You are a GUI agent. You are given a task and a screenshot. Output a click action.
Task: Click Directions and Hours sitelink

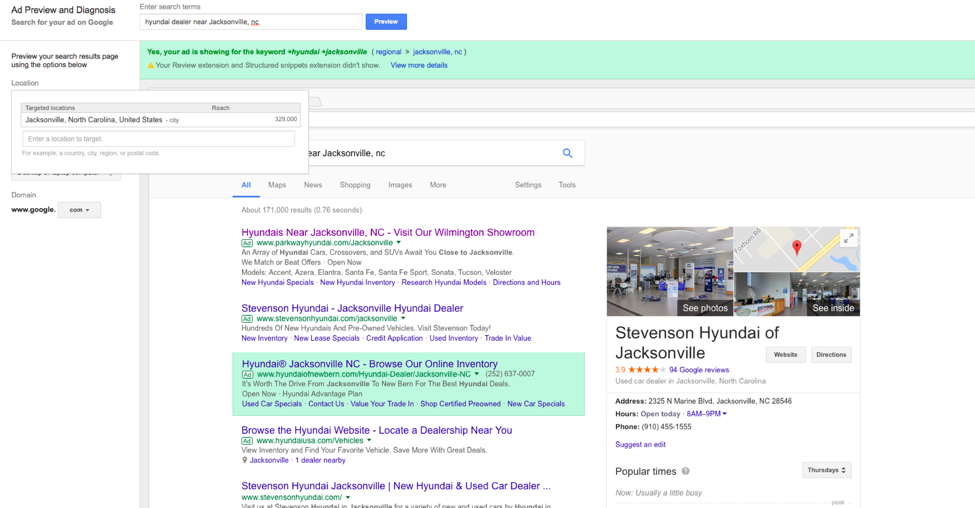[527, 283]
